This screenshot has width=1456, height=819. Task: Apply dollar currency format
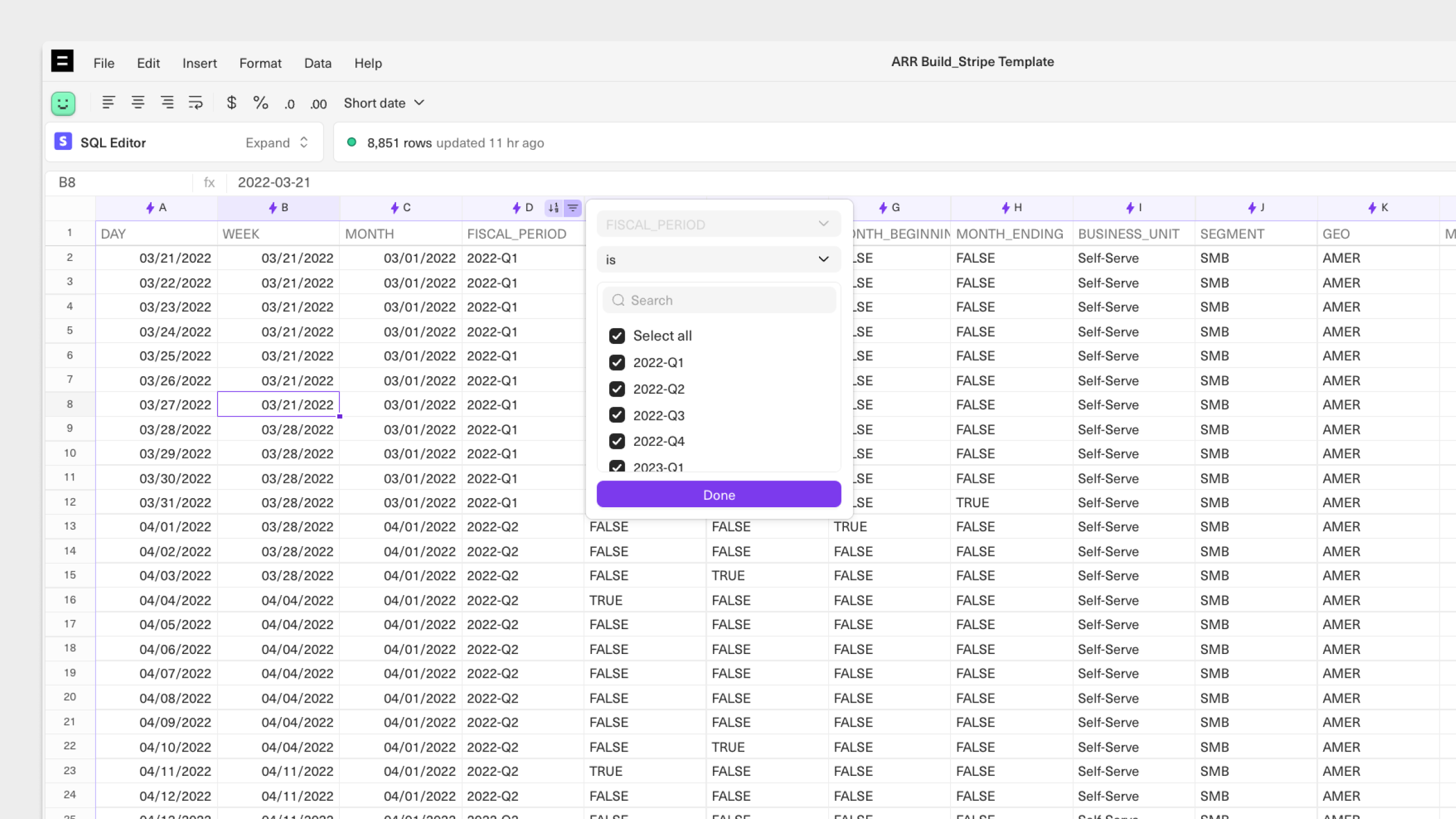pyautogui.click(x=231, y=103)
